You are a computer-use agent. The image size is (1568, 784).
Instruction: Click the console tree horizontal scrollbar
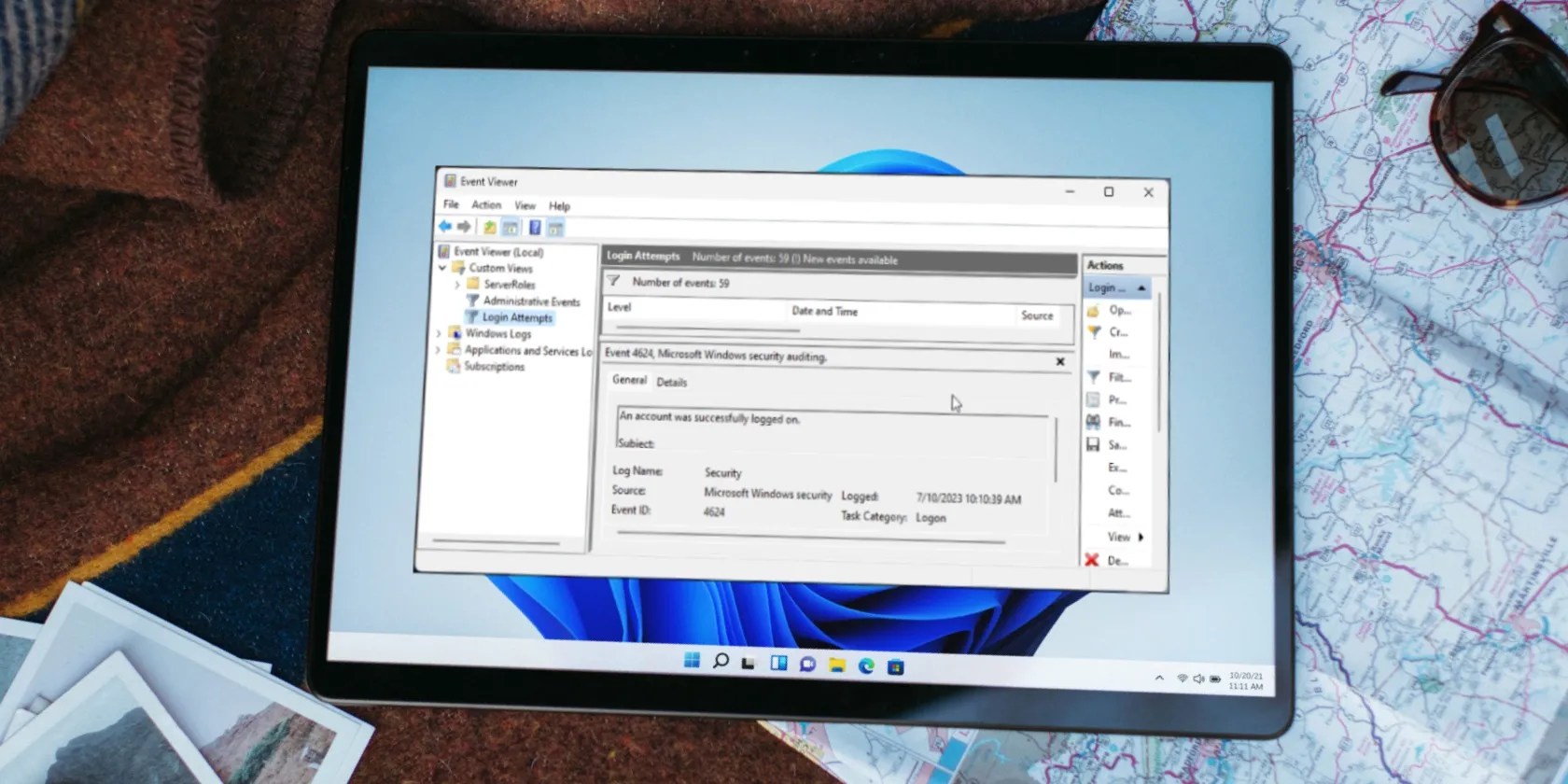(495, 541)
